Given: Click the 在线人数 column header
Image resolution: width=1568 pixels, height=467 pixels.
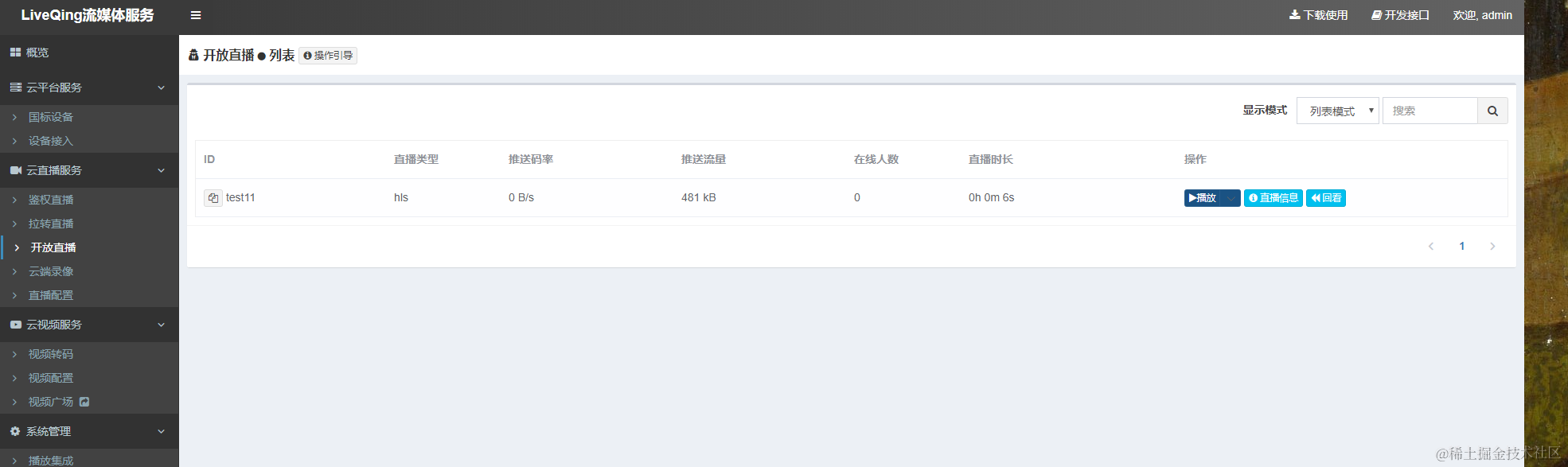Looking at the screenshot, I should click(x=876, y=159).
